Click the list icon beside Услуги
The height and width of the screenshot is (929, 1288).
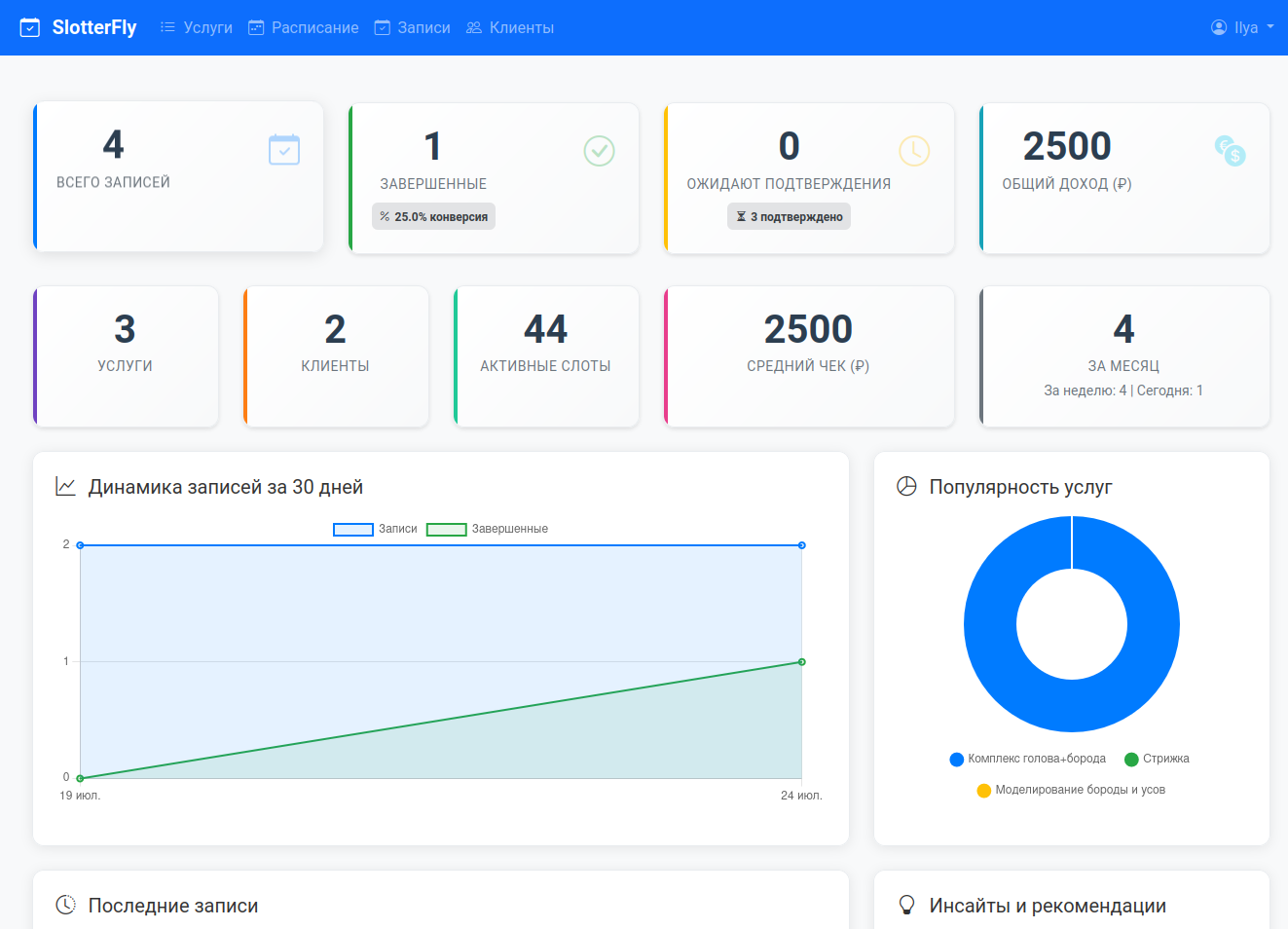pyautogui.click(x=168, y=27)
